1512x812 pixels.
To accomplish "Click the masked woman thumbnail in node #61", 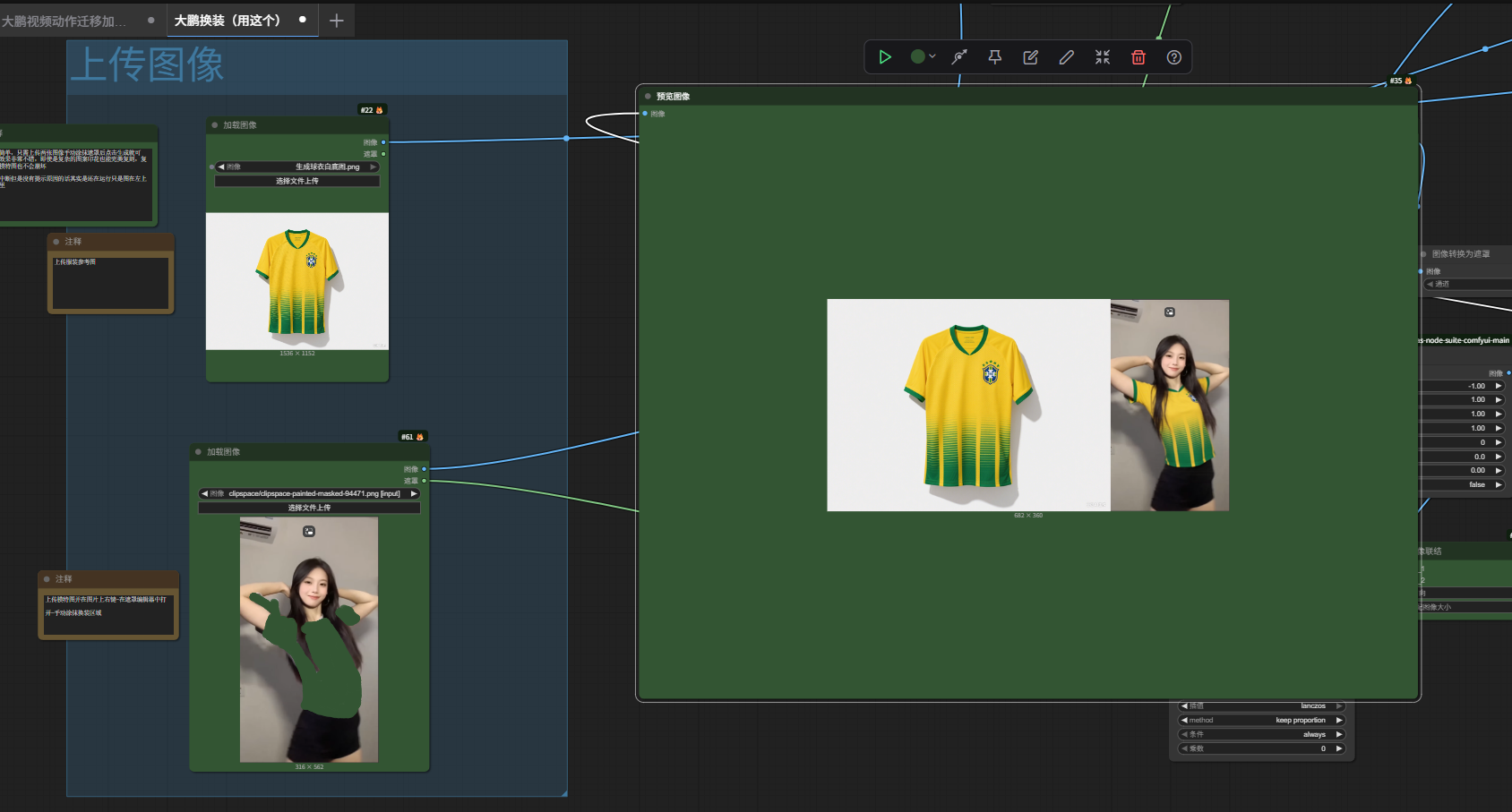I will pos(309,639).
